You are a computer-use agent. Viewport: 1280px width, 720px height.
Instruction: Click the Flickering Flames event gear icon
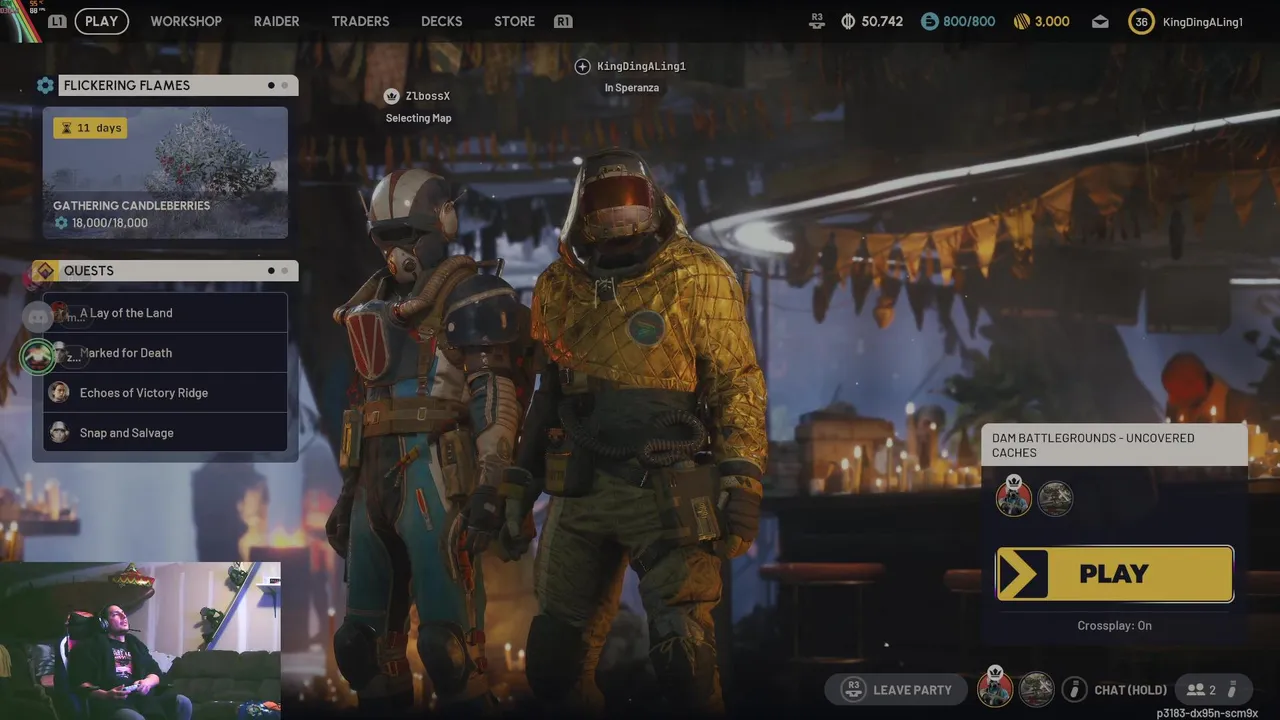[x=45, y=85]
